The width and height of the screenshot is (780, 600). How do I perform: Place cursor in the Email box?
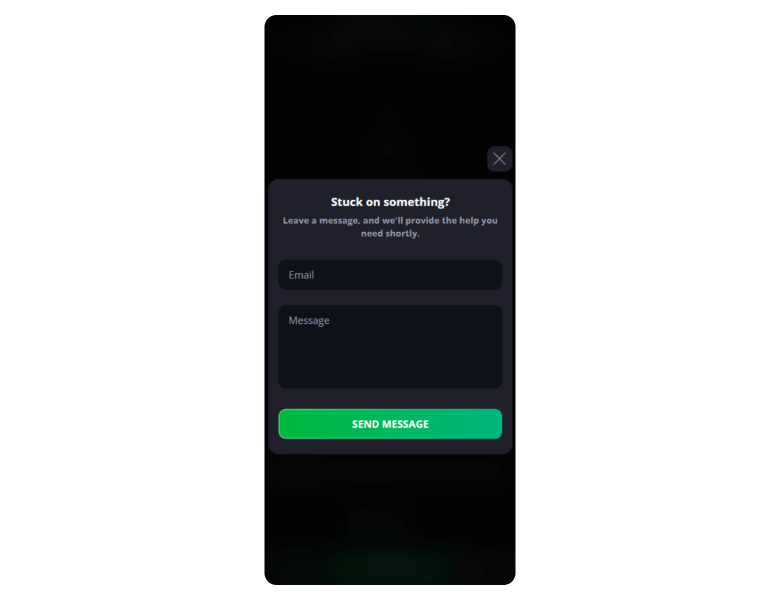click(390, 275)
